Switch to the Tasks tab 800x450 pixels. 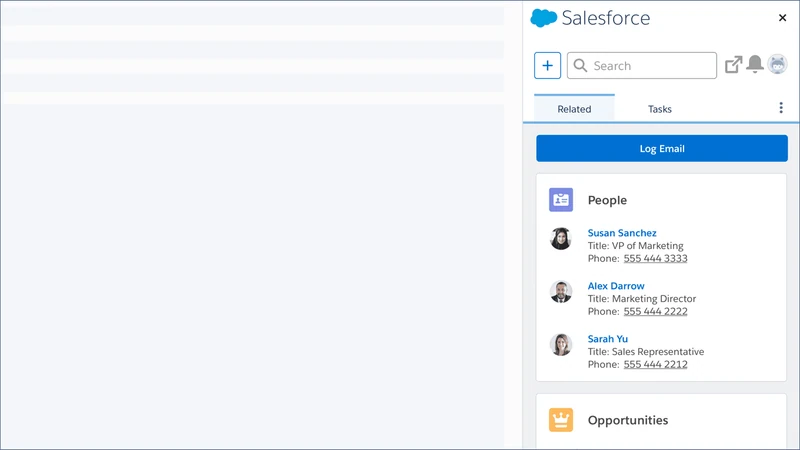pos(660,109)
